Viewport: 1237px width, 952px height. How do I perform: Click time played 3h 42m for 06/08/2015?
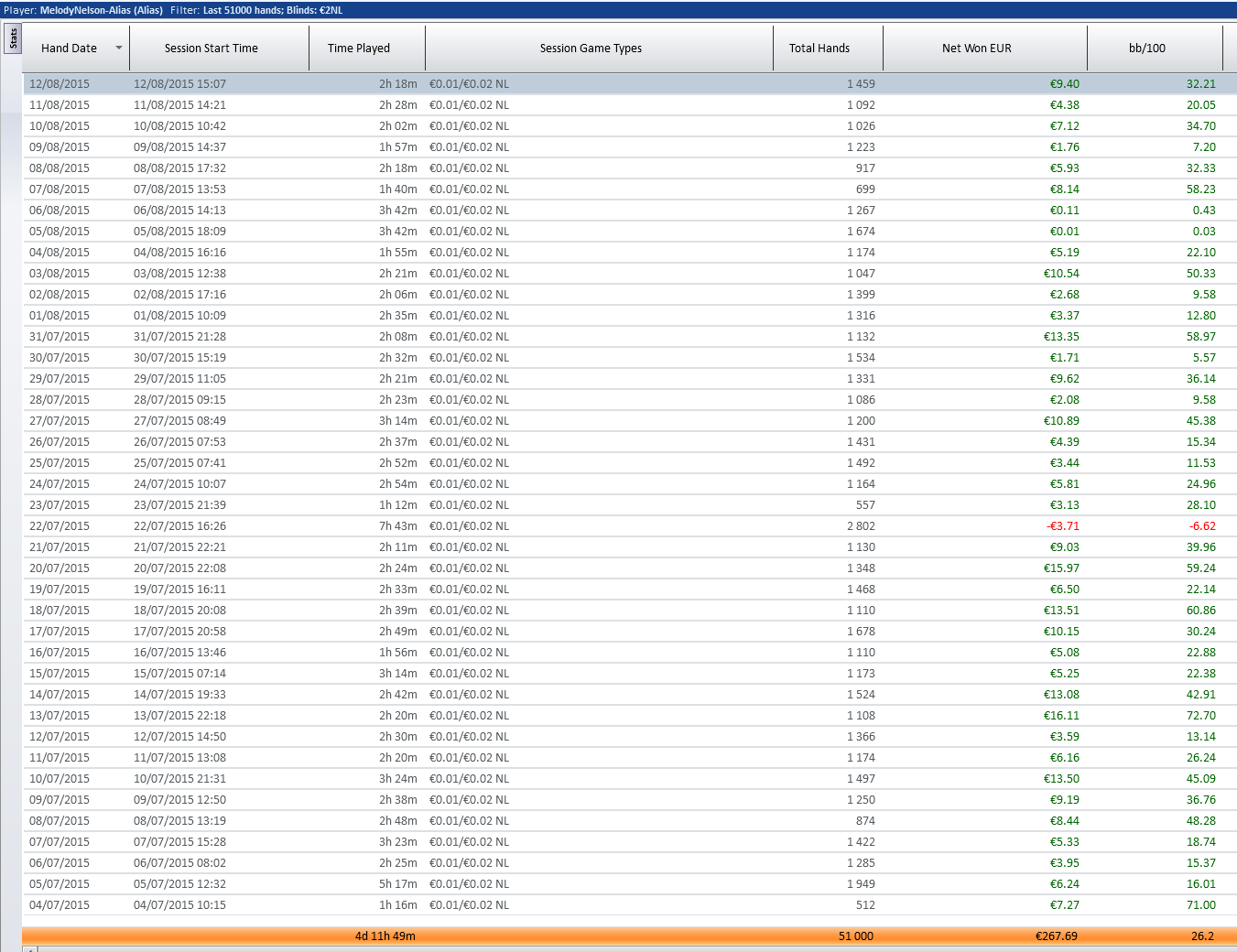point(398,211)
